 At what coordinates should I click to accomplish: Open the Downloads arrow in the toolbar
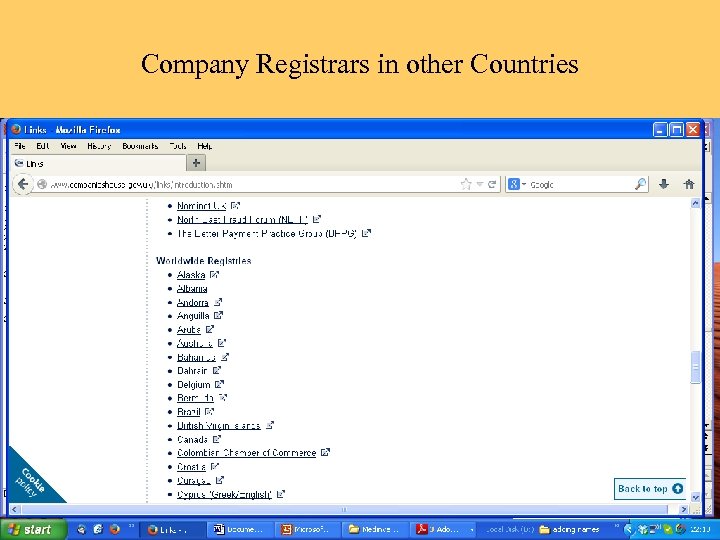click(664, 185)
